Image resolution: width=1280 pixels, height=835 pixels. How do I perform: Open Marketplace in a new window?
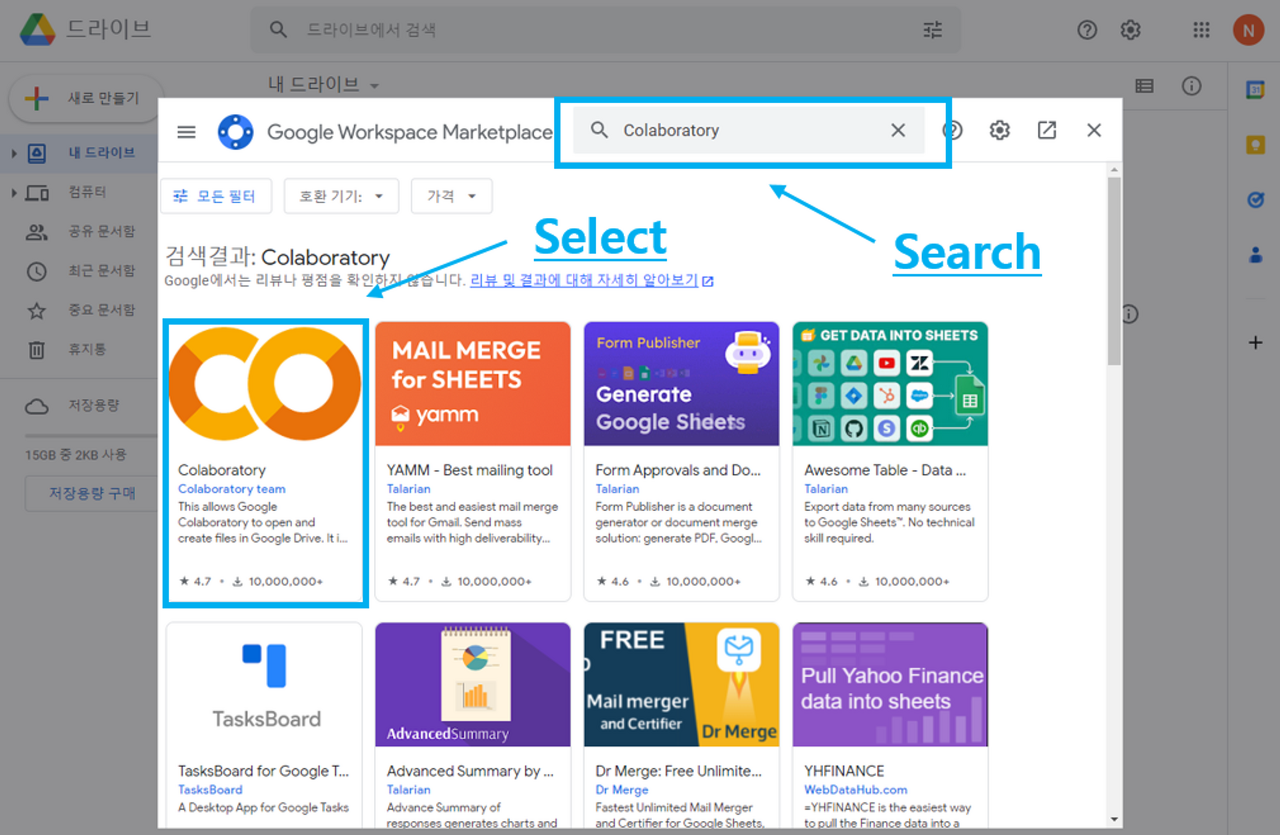pyautogui.click(x=1047, y=130)
